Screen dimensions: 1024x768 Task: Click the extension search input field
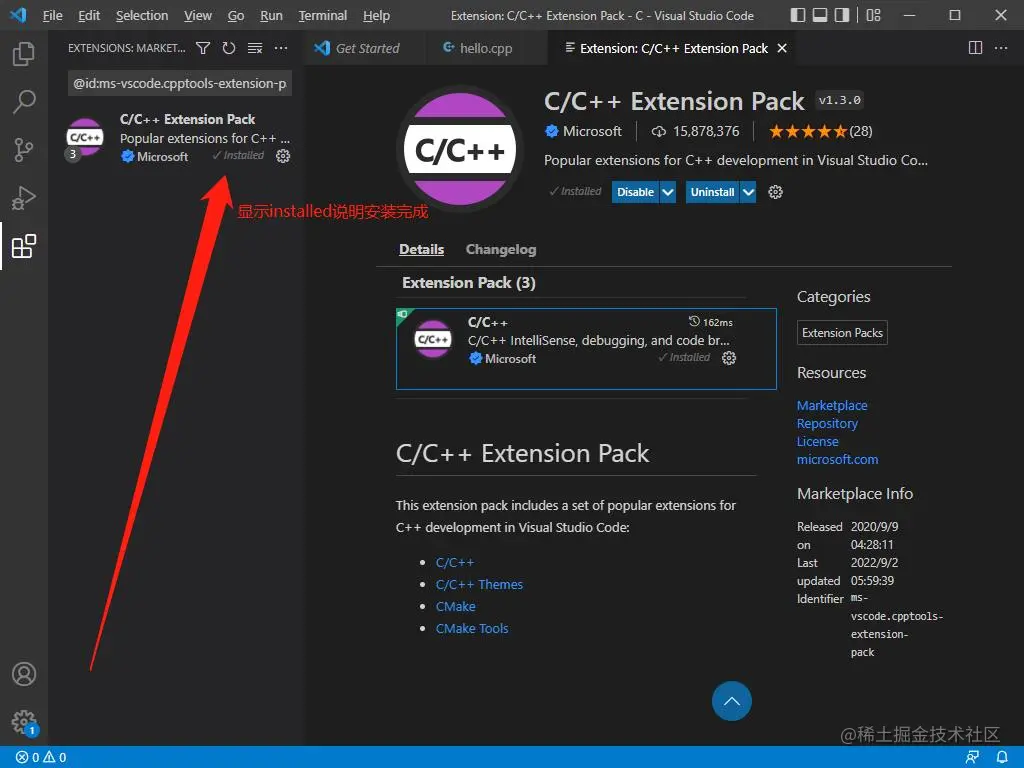(x=179, y=83)
